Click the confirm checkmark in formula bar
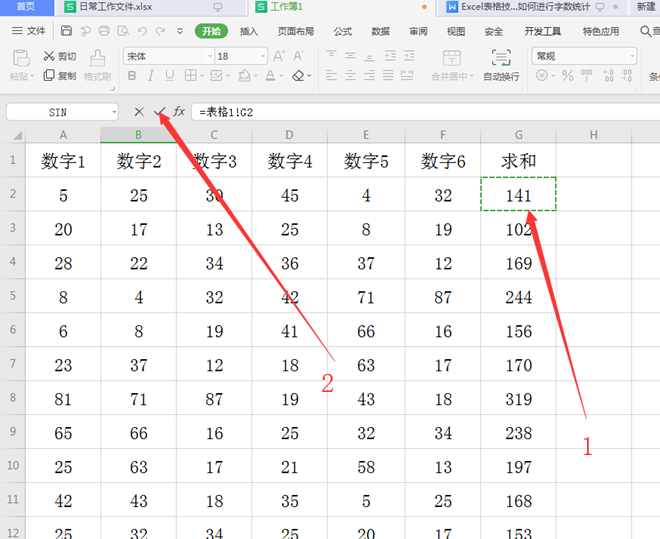Viewport: 660px width, 539px height. [x=159, y=112]
